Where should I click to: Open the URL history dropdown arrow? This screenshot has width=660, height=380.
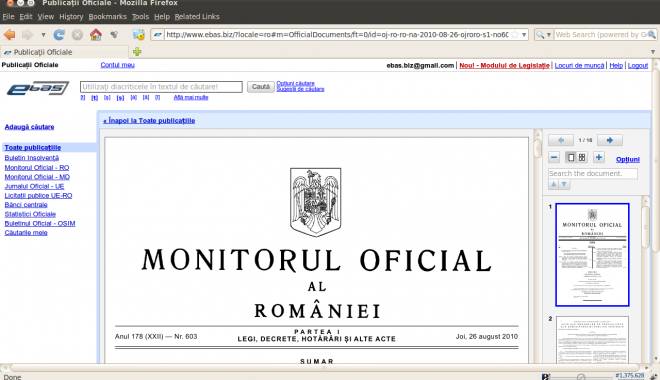tap(524, 35)
